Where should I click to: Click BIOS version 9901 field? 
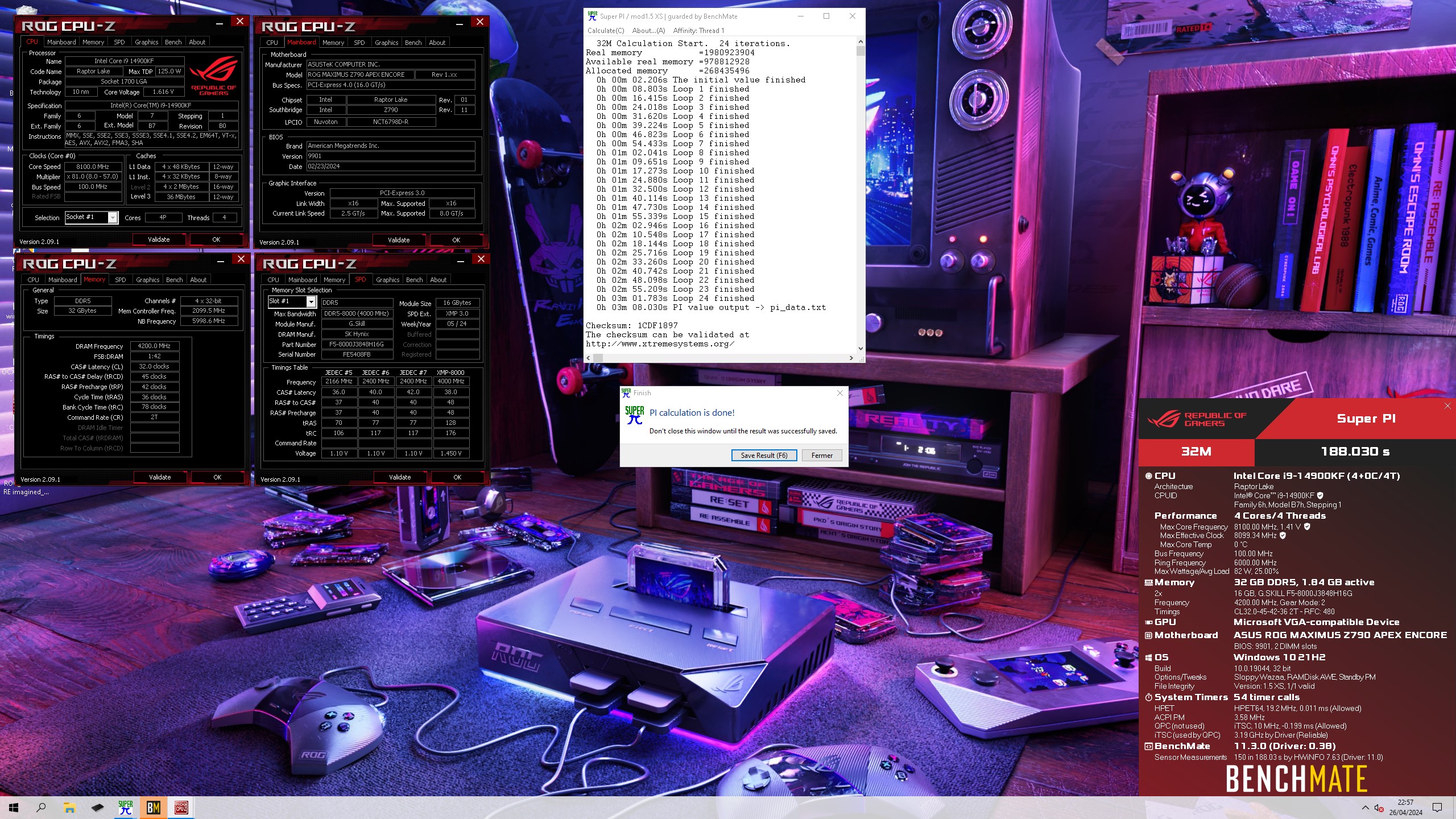pyautogui.click(x=391, y=156)
